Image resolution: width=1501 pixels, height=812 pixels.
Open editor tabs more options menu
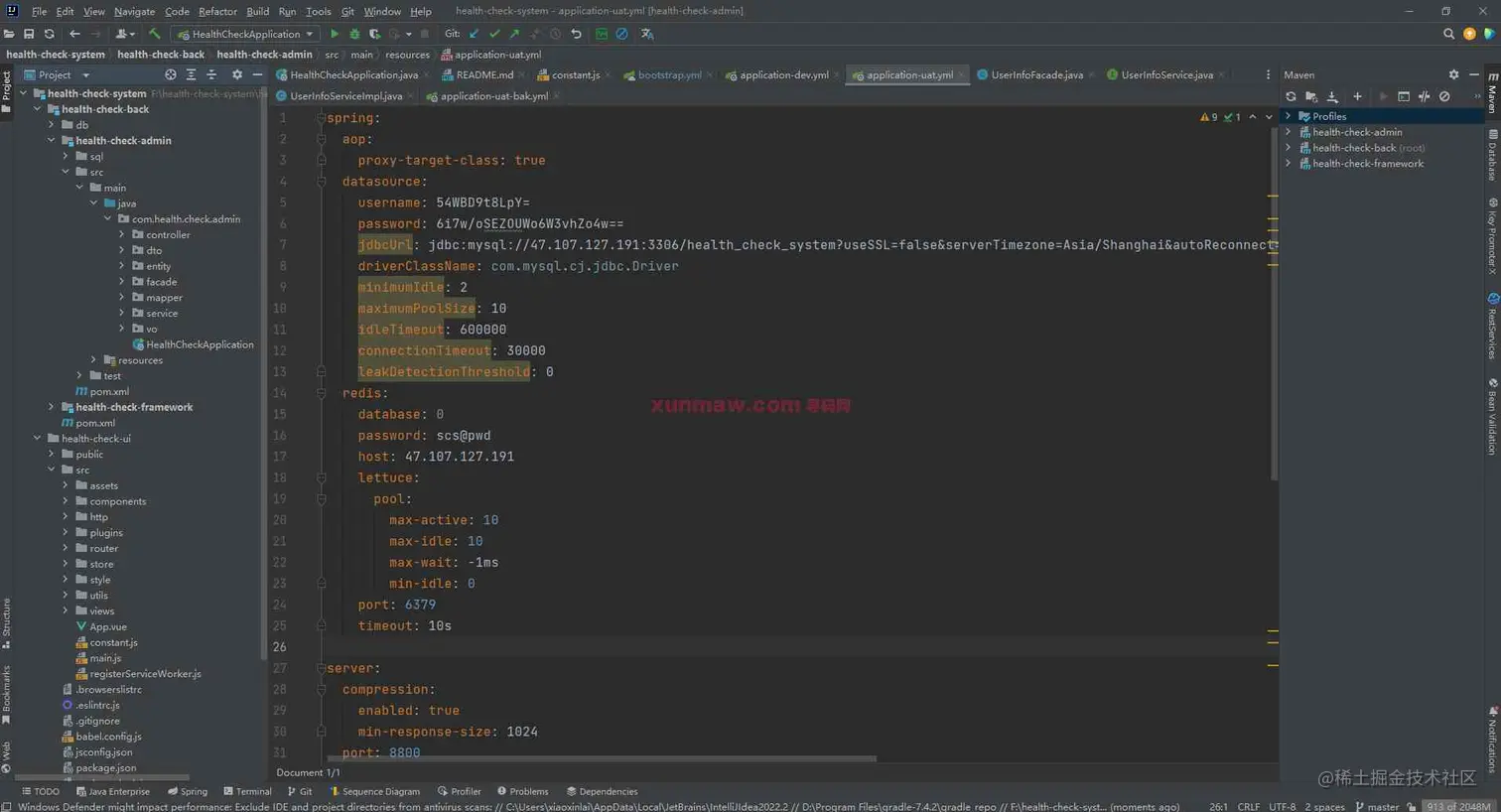[x=1268, y=74]
